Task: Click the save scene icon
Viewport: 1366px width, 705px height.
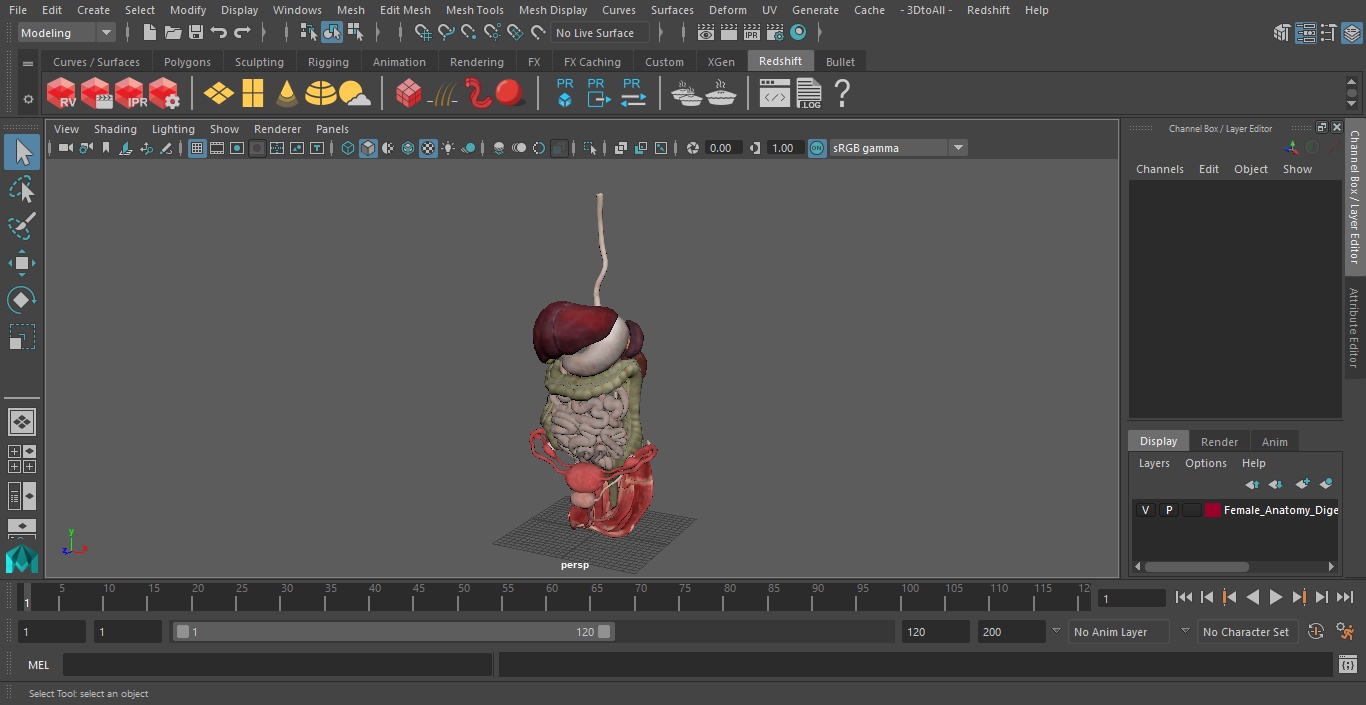Action: (x=196, y=33)
